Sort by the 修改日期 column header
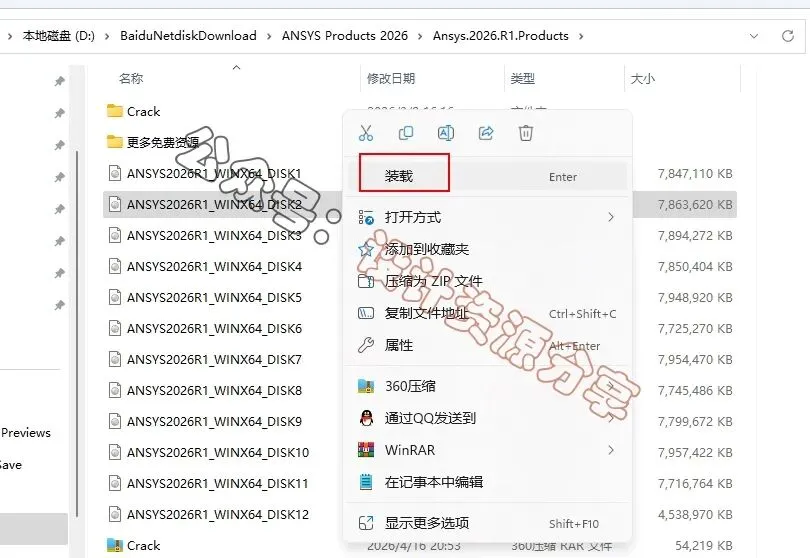The height and width of the screenshot is (558, 810). 391,79
